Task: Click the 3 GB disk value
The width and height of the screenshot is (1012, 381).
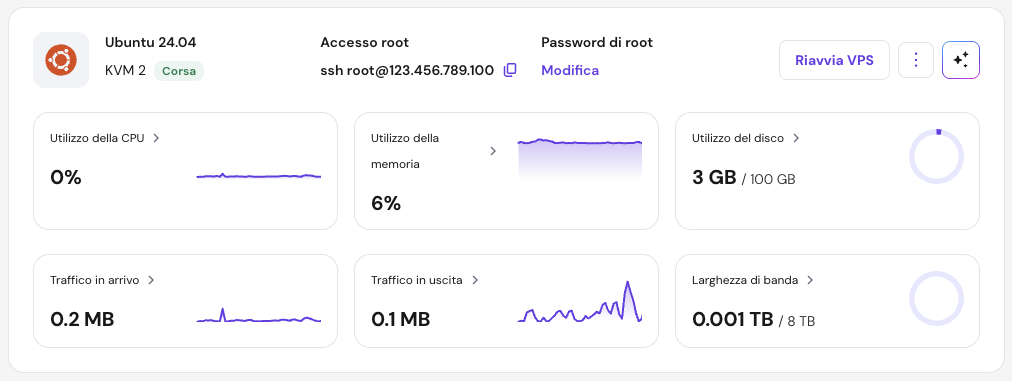Action: (x=714, y=178)
